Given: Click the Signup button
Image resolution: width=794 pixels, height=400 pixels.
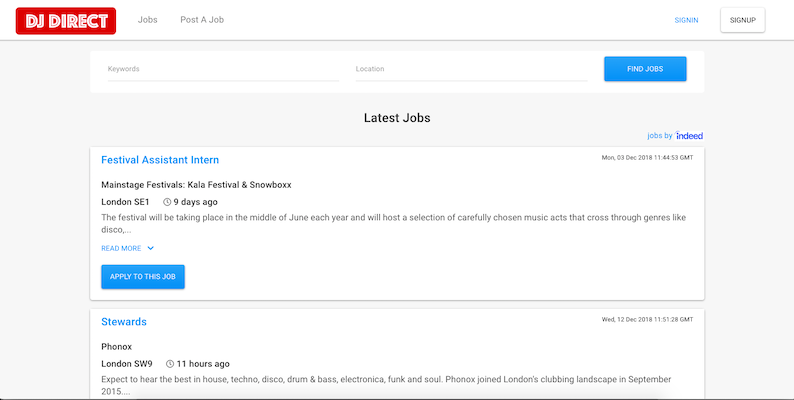Looking at the screenshot, I should 742,20.
